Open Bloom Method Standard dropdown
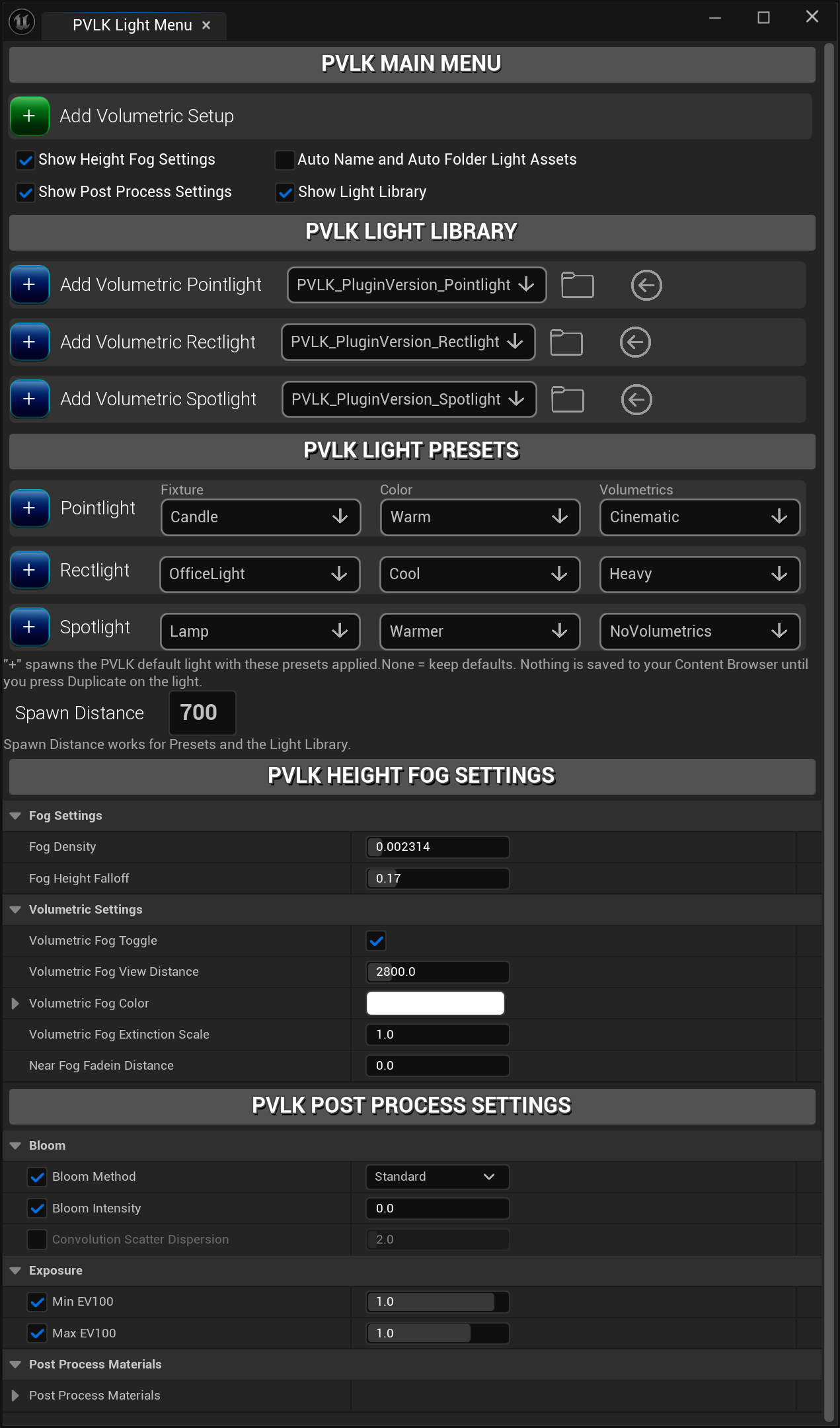 (x=438, y=1177)
